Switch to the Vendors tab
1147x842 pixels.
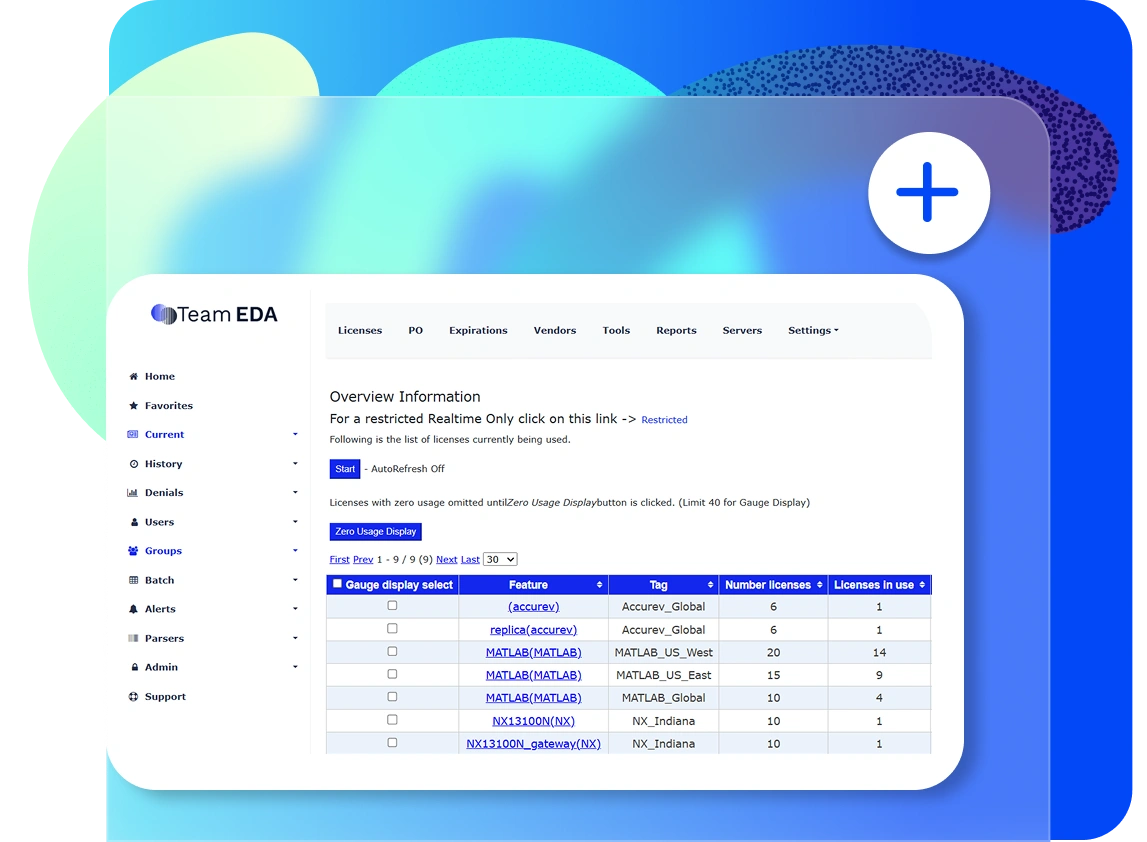(555, 331)
